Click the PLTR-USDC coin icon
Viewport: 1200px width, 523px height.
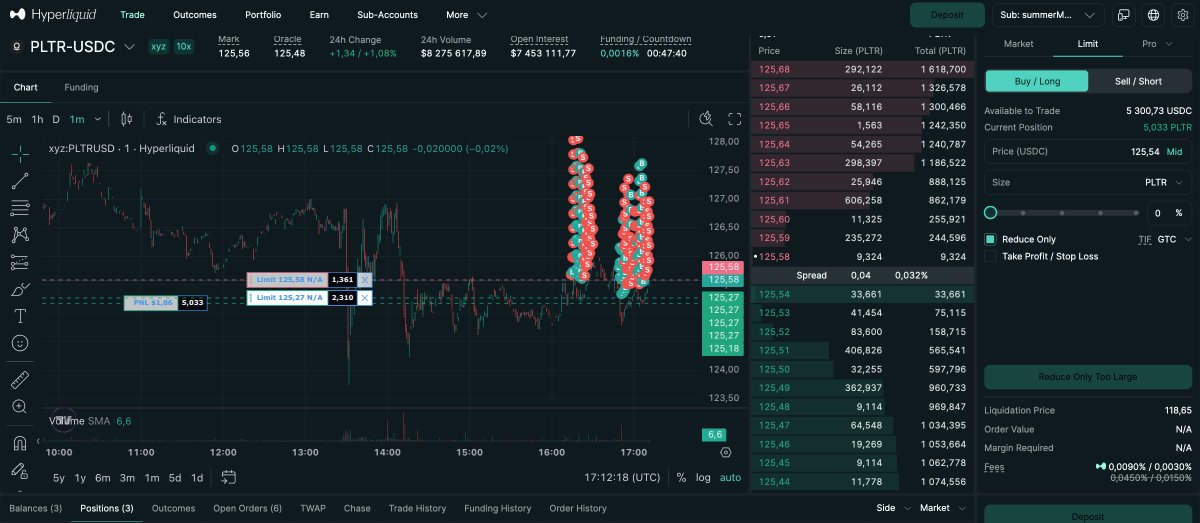(x=16, y=46)
